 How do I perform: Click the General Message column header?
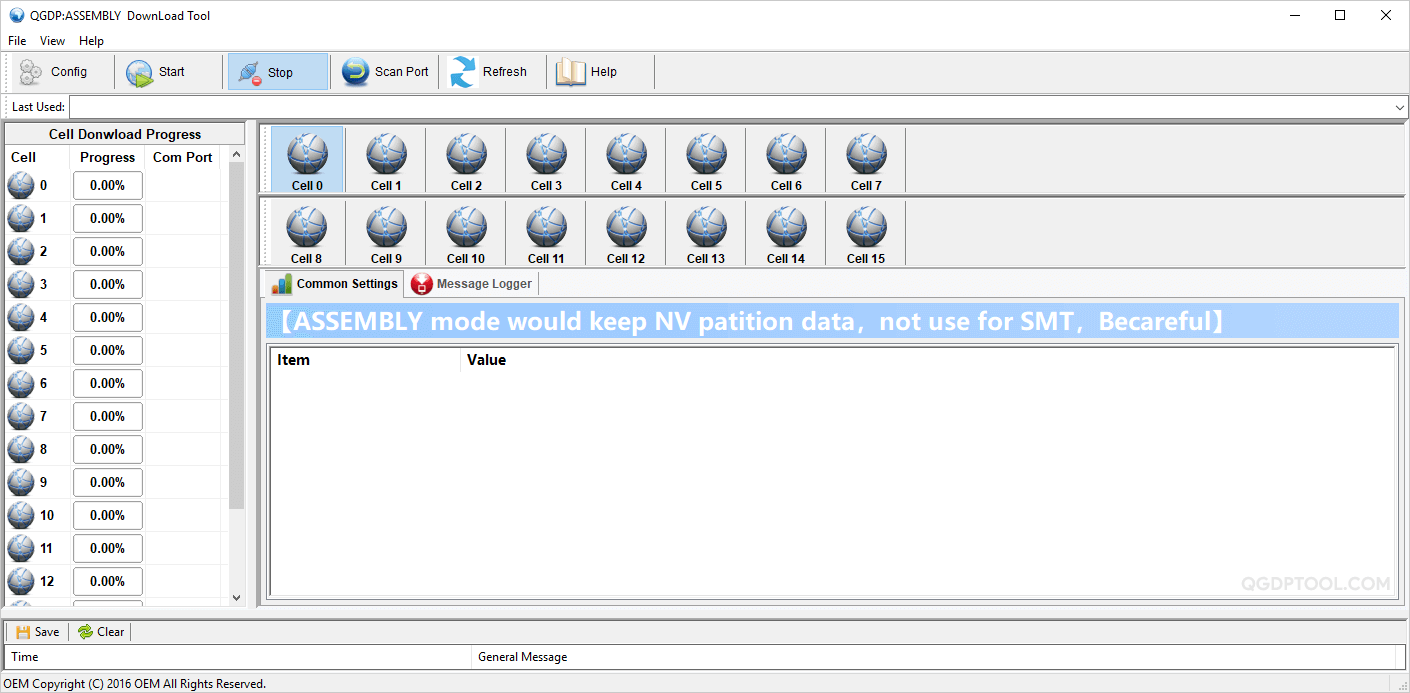click(x=932, y=657)
